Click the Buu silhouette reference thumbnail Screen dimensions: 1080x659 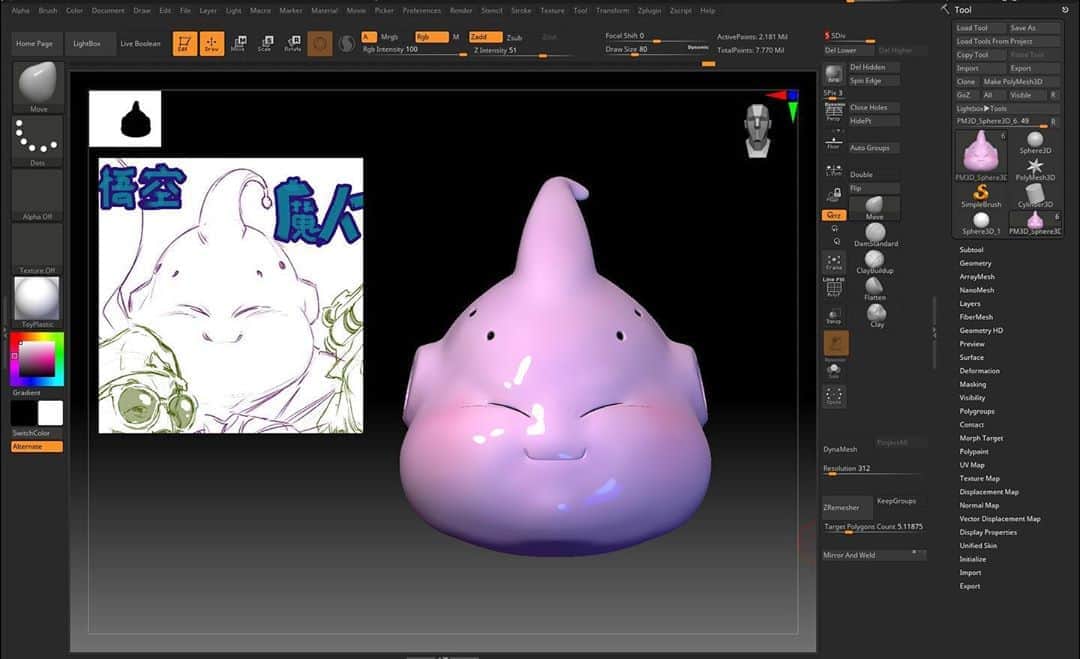125,118
